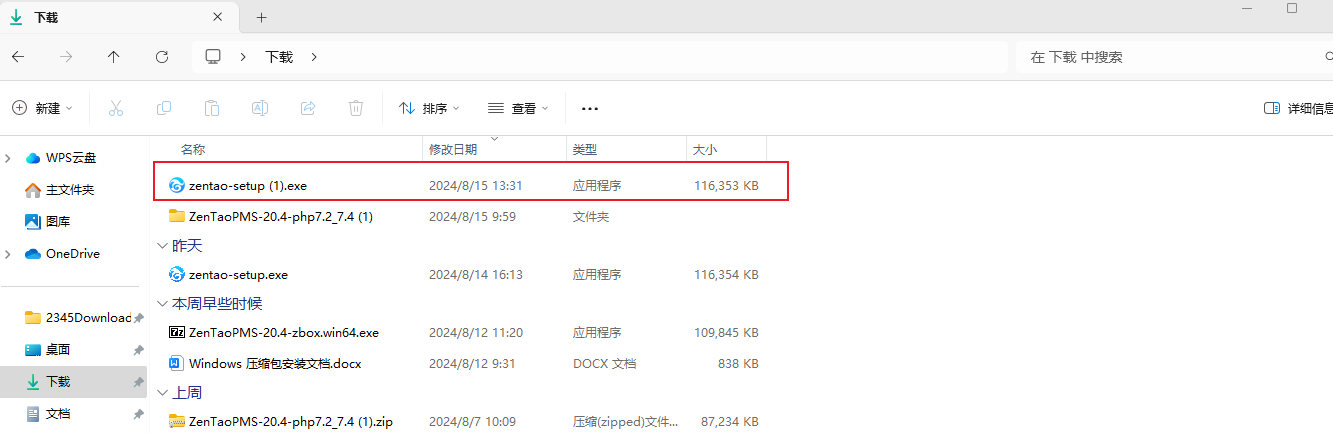Click the Cut scissors icon
Image resolution: width=1333 pixels, height=434 pixels.
coord(115,108)
